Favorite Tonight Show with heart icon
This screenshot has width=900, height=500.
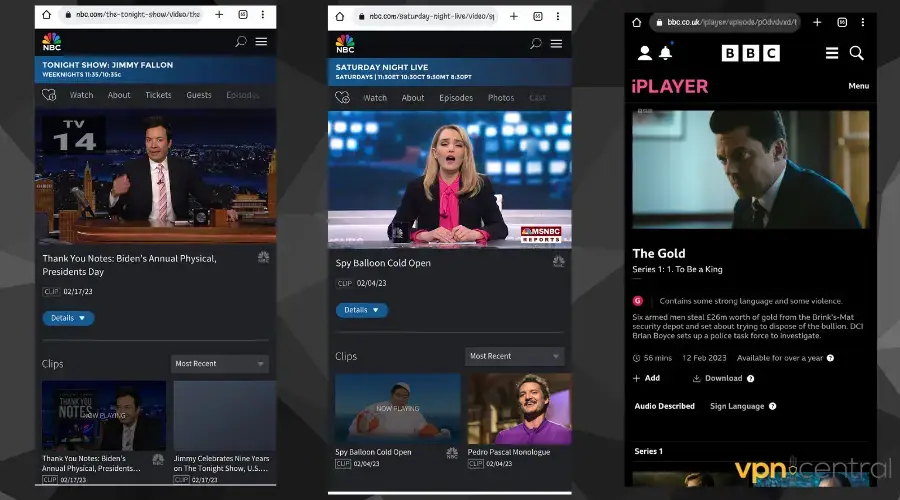pos(49,95)
